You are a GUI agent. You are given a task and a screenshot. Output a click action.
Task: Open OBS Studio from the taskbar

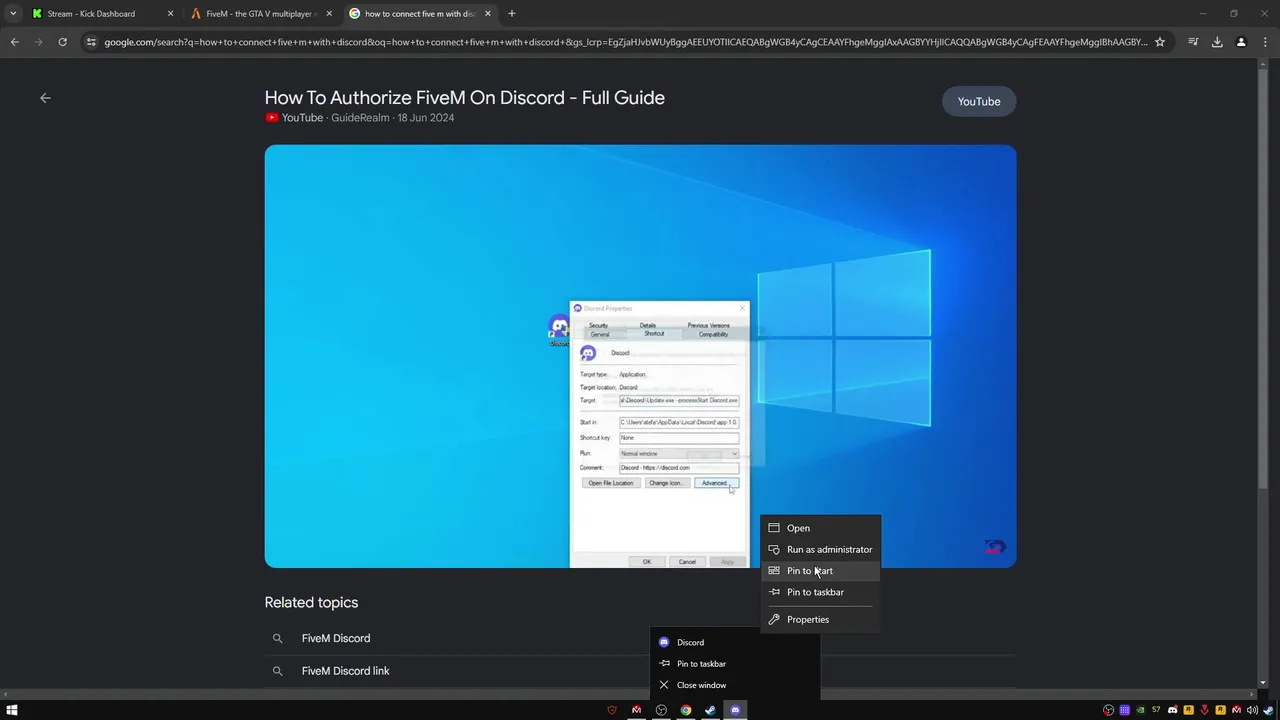(661, 710)
